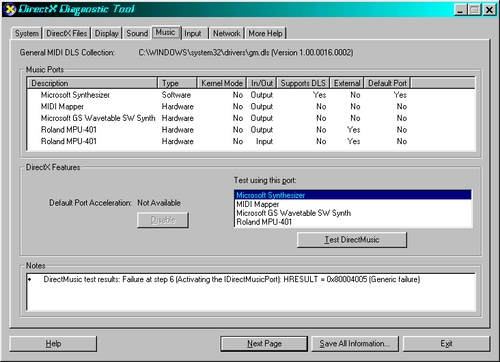
Task: Click Save All Information button
Action: tap(355, 344)
